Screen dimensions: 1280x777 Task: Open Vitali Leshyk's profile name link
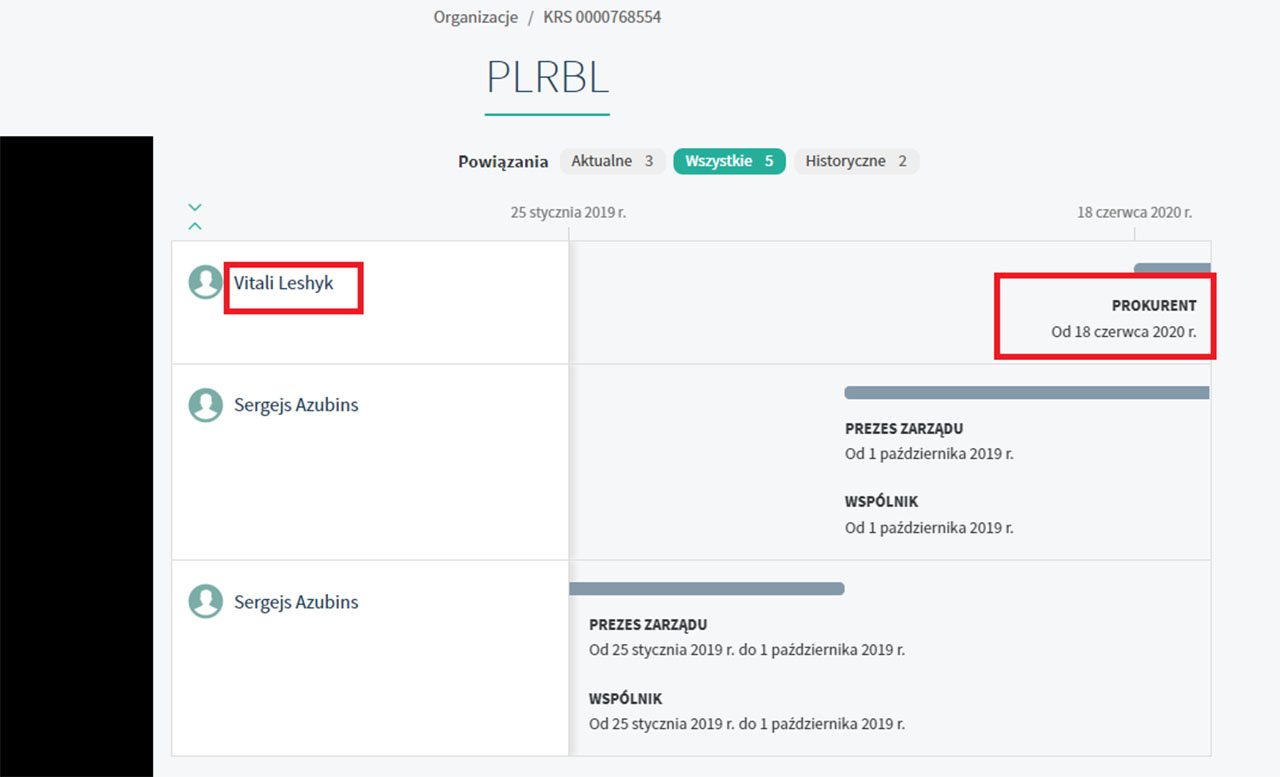tap(284, 283)
